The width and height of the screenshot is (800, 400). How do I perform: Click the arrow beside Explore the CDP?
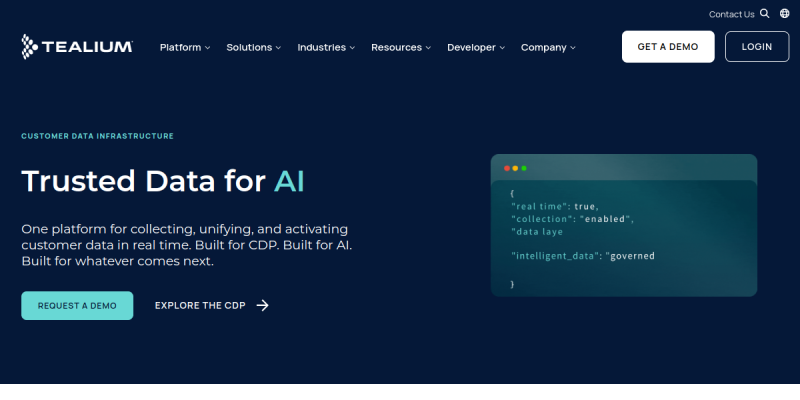point(262,306)
